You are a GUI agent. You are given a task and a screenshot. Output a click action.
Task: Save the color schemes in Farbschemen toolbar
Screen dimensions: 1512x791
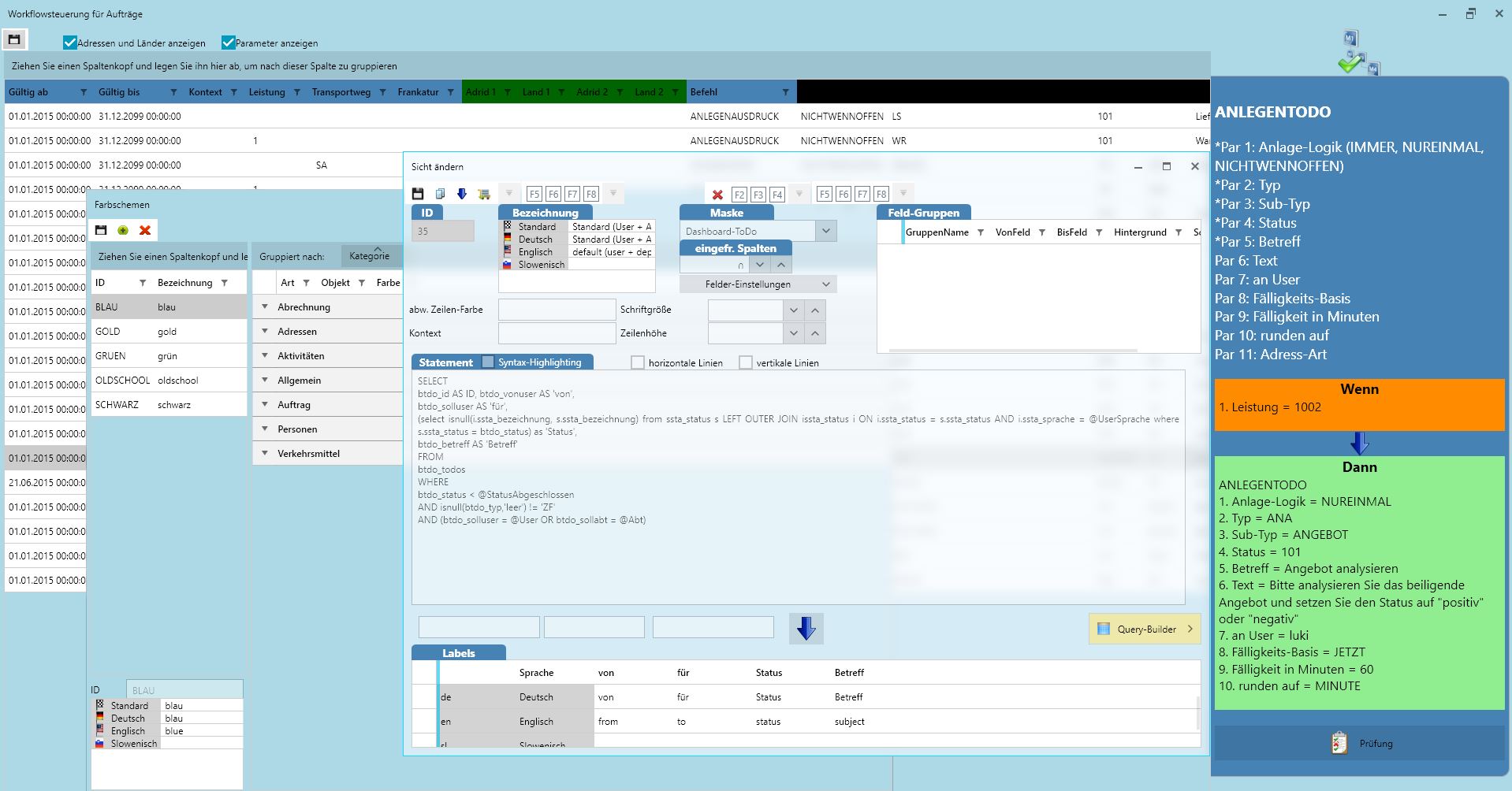click(101, 230)
